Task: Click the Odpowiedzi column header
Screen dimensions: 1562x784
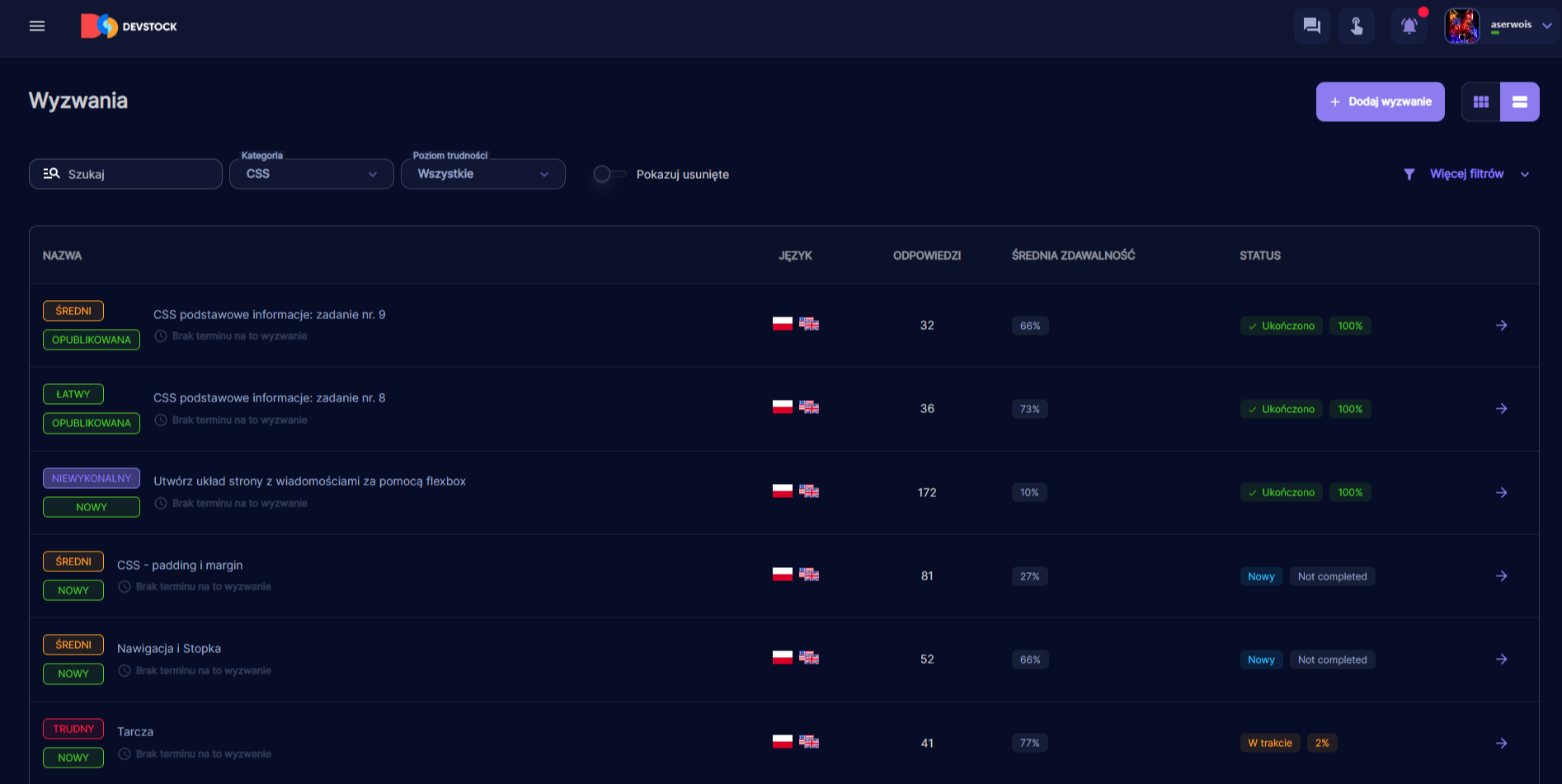Action: tap(927, 256)
